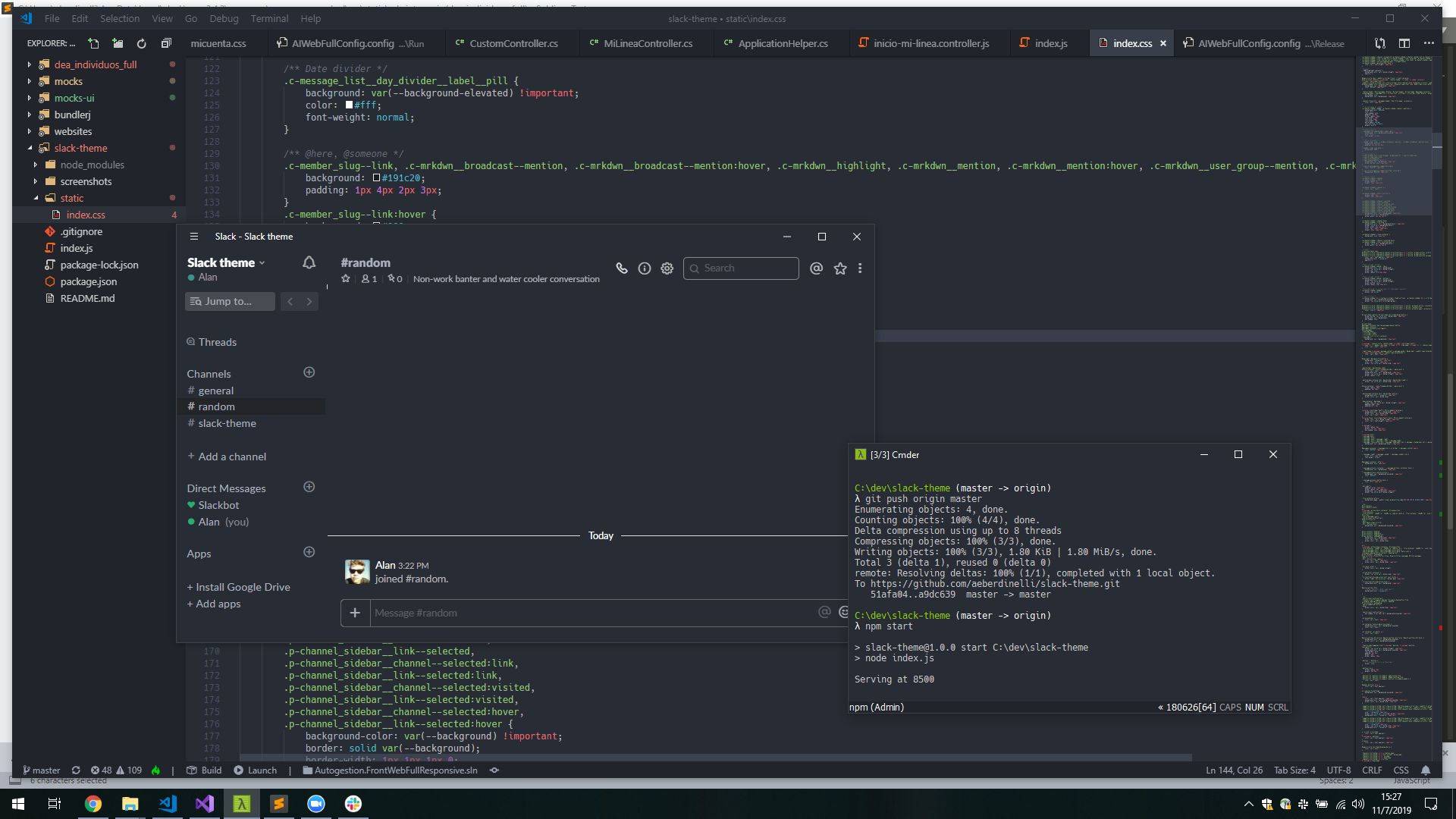Switch to CustomController.cs tab
This screenshot has height=819, width=1456.
[513, 43]
